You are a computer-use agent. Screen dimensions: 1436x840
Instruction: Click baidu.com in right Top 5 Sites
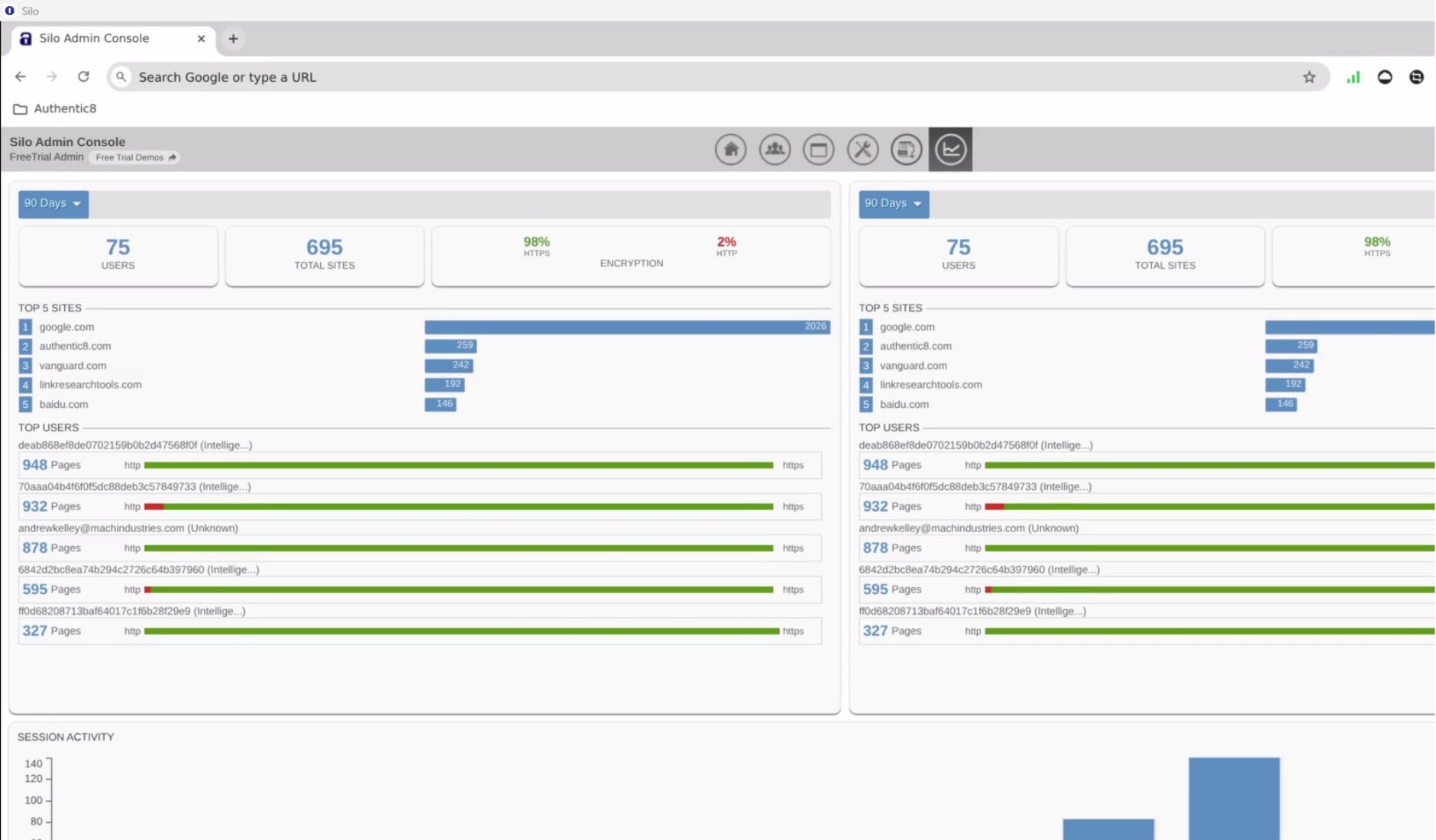904,404
